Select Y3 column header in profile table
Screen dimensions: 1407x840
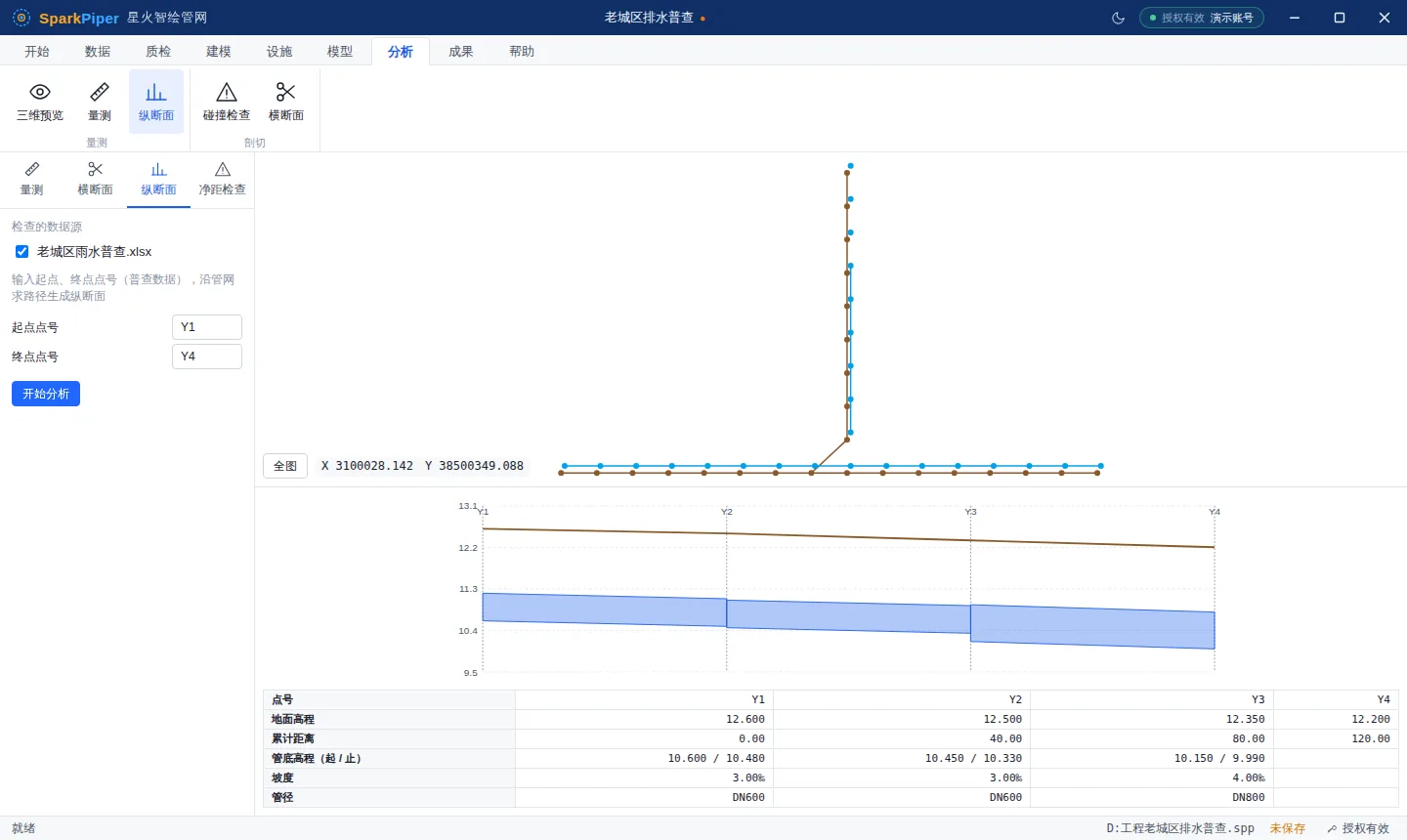1152,699
